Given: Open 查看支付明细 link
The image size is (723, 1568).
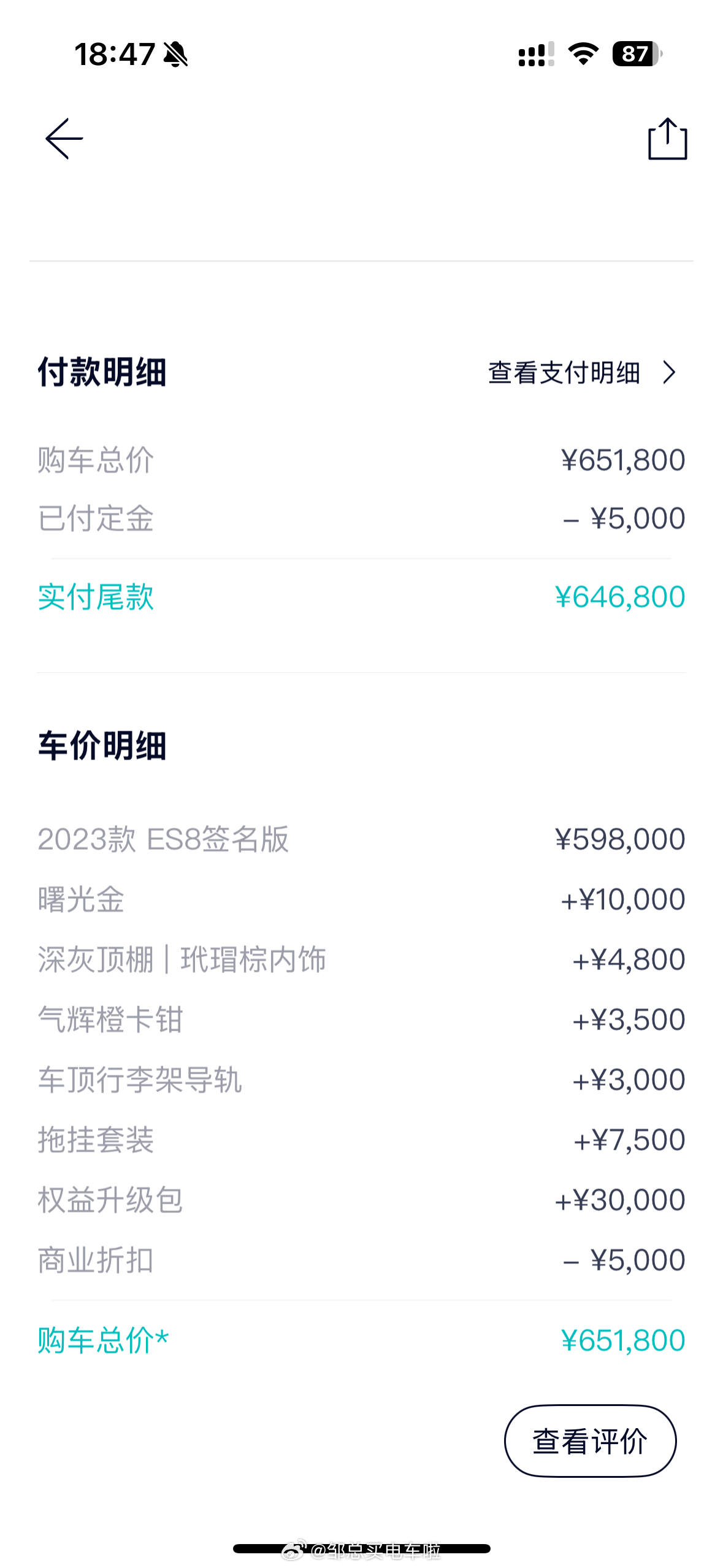Looking at the screenshot, I should [x=564, y=372].
